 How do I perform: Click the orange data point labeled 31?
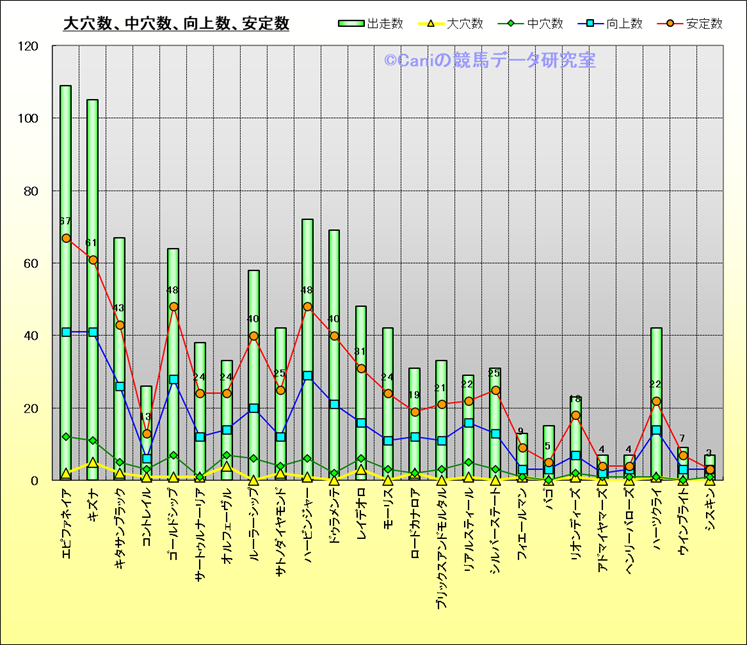[x=361, y=368]
